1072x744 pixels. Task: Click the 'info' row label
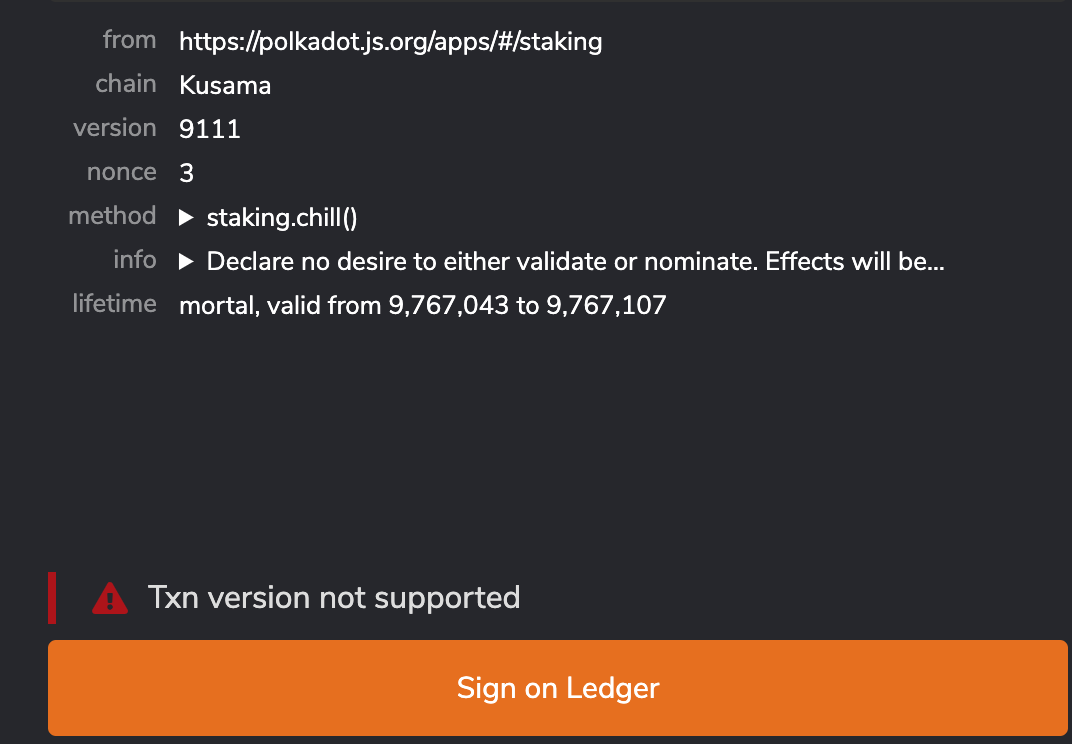[x=134, y=259]
